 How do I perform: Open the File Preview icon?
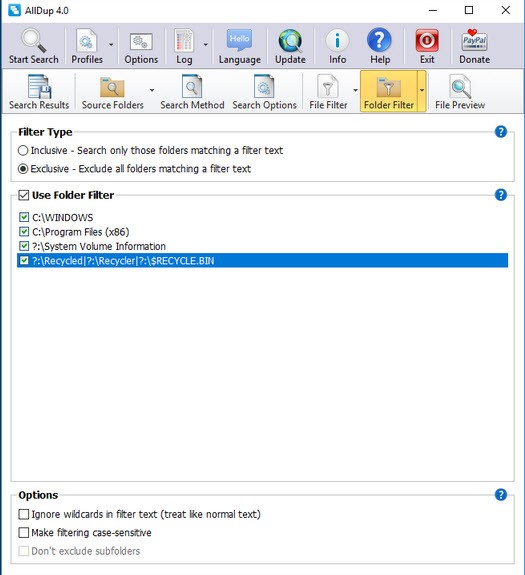[460, 87]
